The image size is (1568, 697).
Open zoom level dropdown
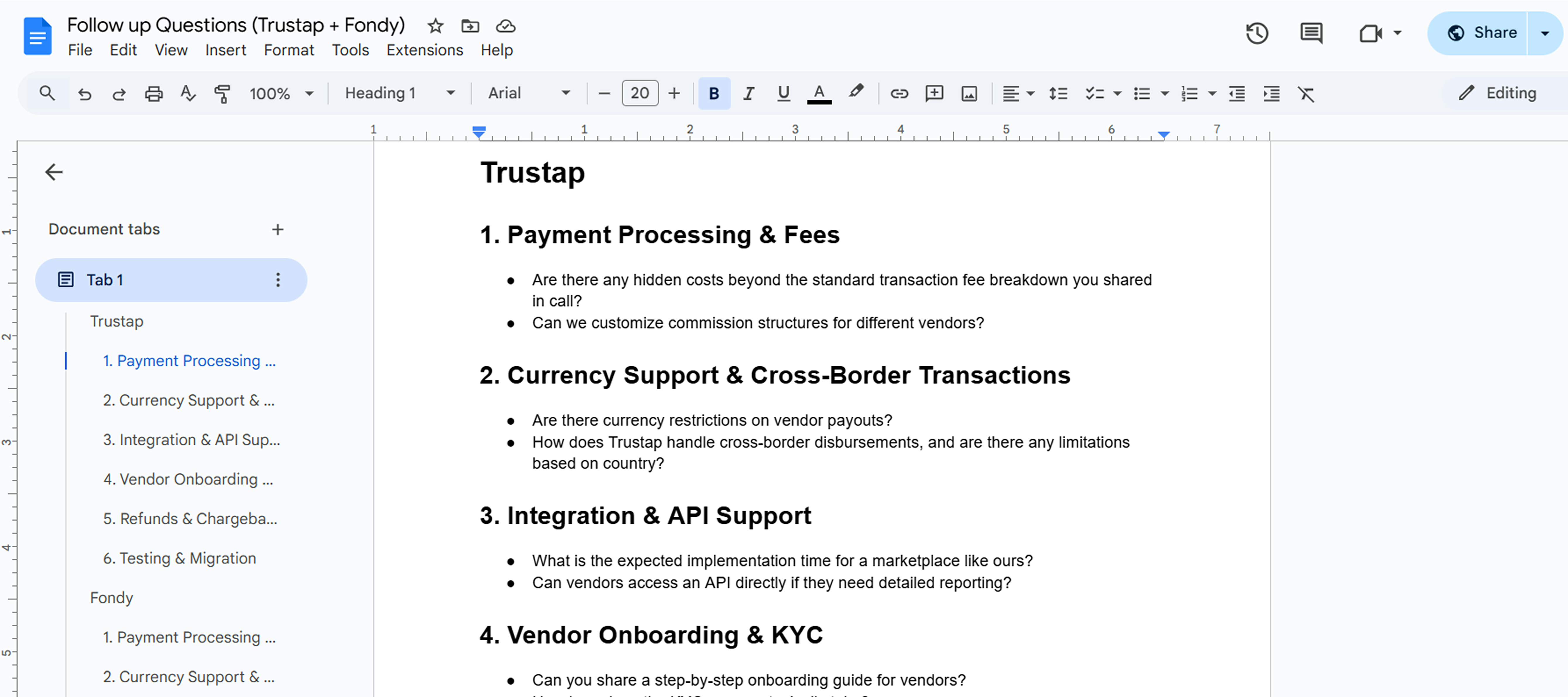[x=281, y=94]
